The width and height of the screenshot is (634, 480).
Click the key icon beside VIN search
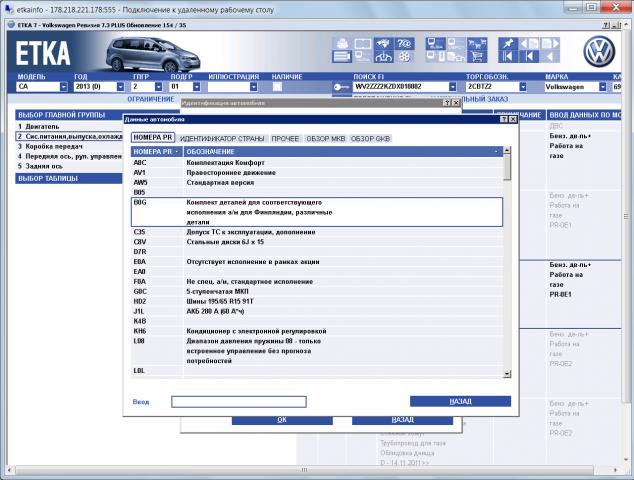coord(342,87)
